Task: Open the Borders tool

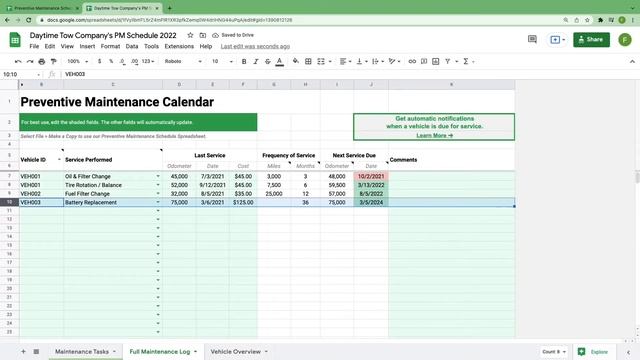Action: coord(308,61)
